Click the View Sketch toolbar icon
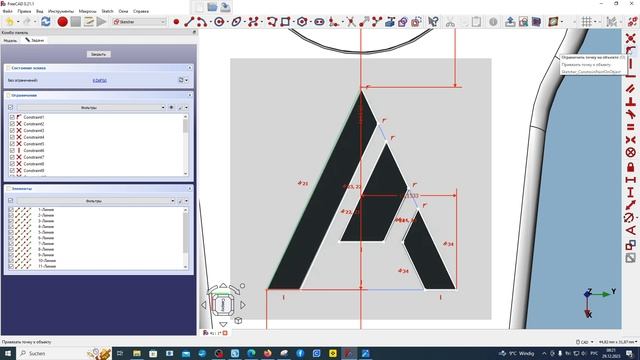The image size is (640, 360). (523, 22)
